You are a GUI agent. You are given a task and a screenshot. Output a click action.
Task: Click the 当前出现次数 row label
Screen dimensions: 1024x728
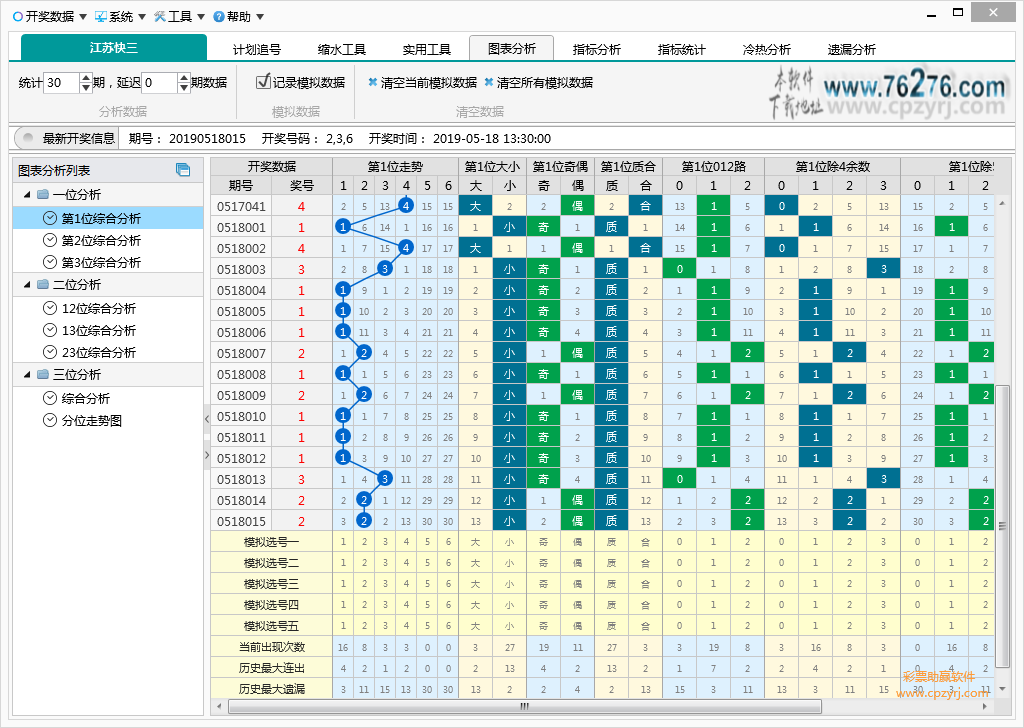[272, 647]
